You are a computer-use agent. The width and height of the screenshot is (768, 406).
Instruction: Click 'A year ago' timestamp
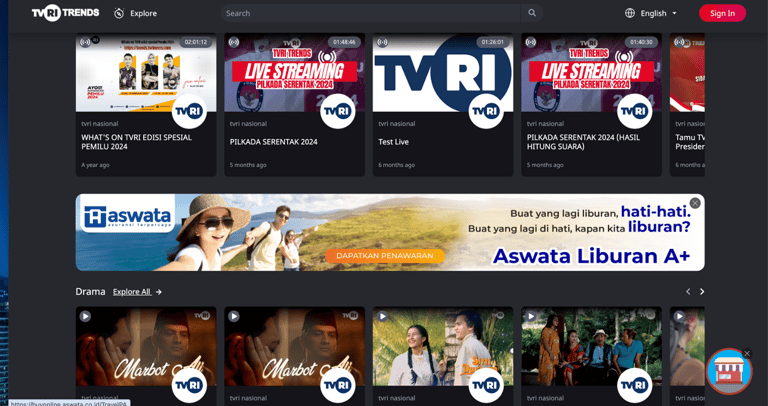[96, 165]
